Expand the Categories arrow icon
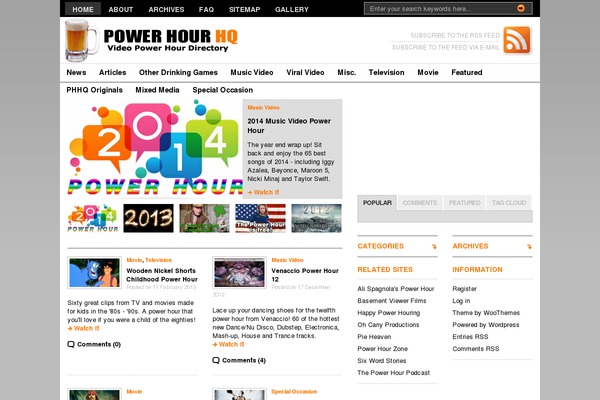This screenshot has height=400, width=600. pyautogui.click(x=434, y=247)
